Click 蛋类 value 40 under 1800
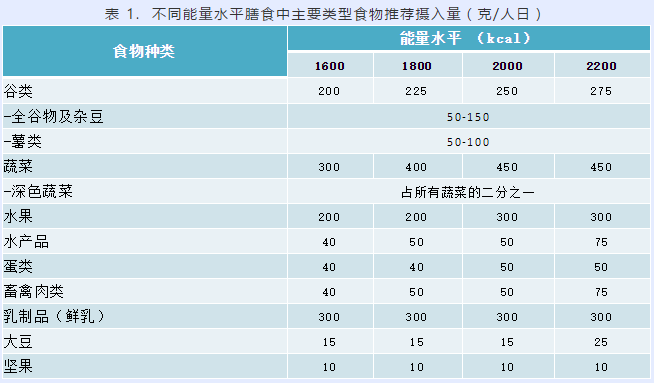Image resolution: width=654 pixels, height=383 pixels. (416, 267)
